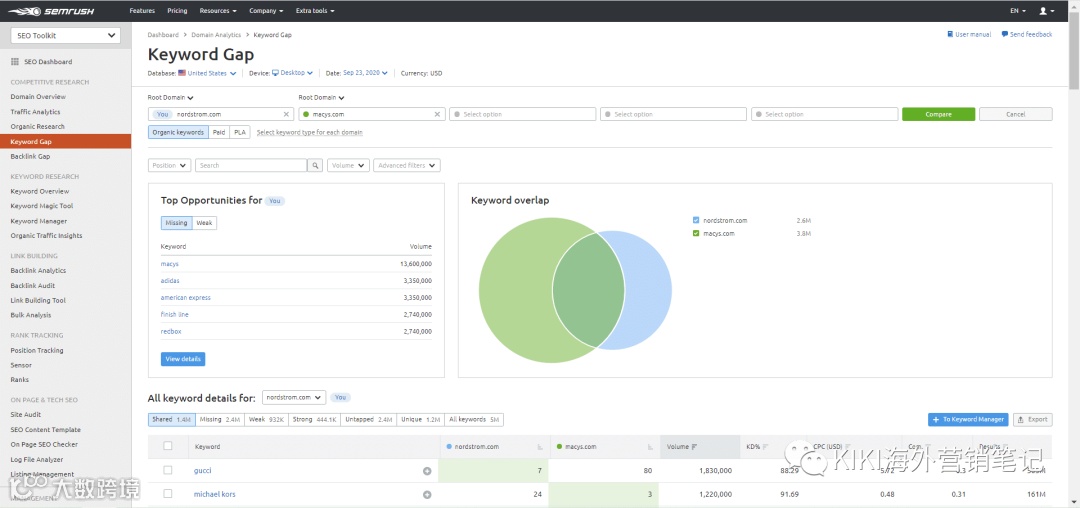Click the filter Search input field
This screenshot has width=1080, height=508.
click(x=251, y=165)
